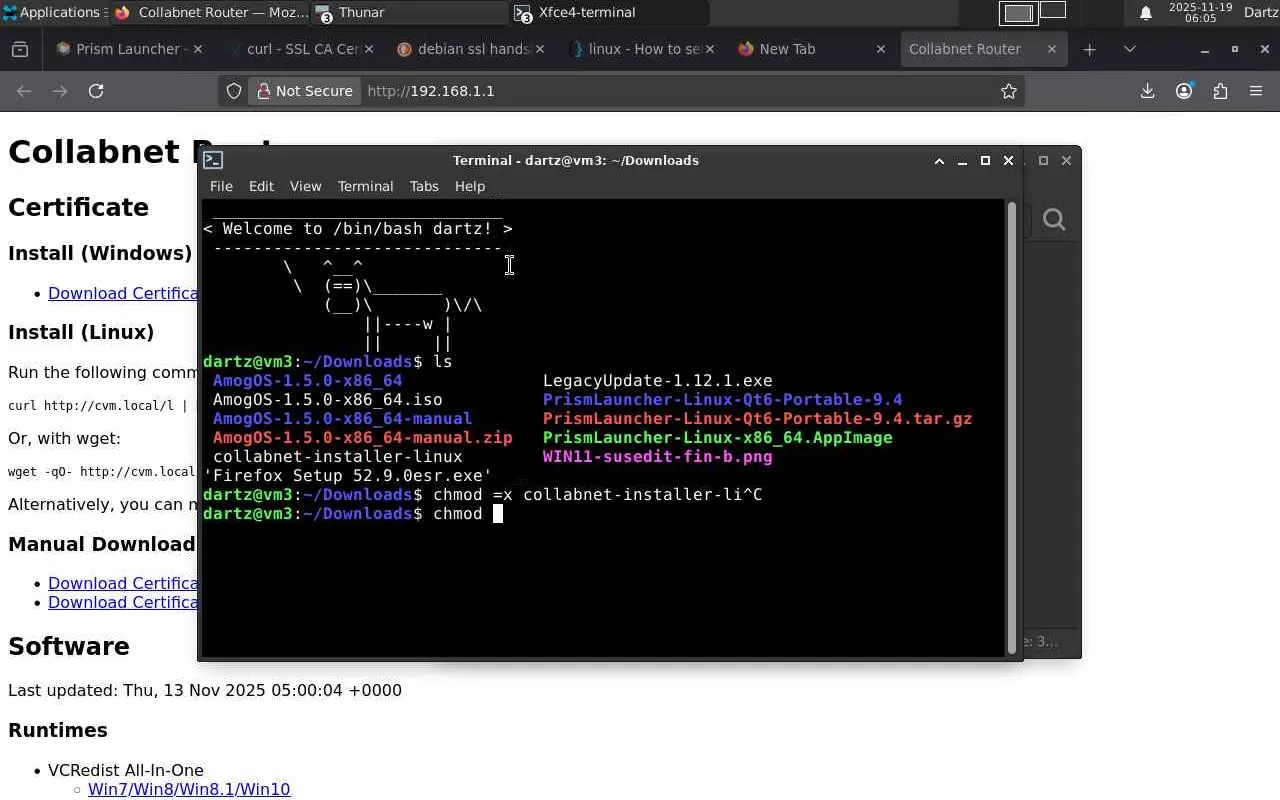The height and width of the screenshot is (800, 1280).
Task: Open the terminal Edit menu
Action: pos(261,186)
